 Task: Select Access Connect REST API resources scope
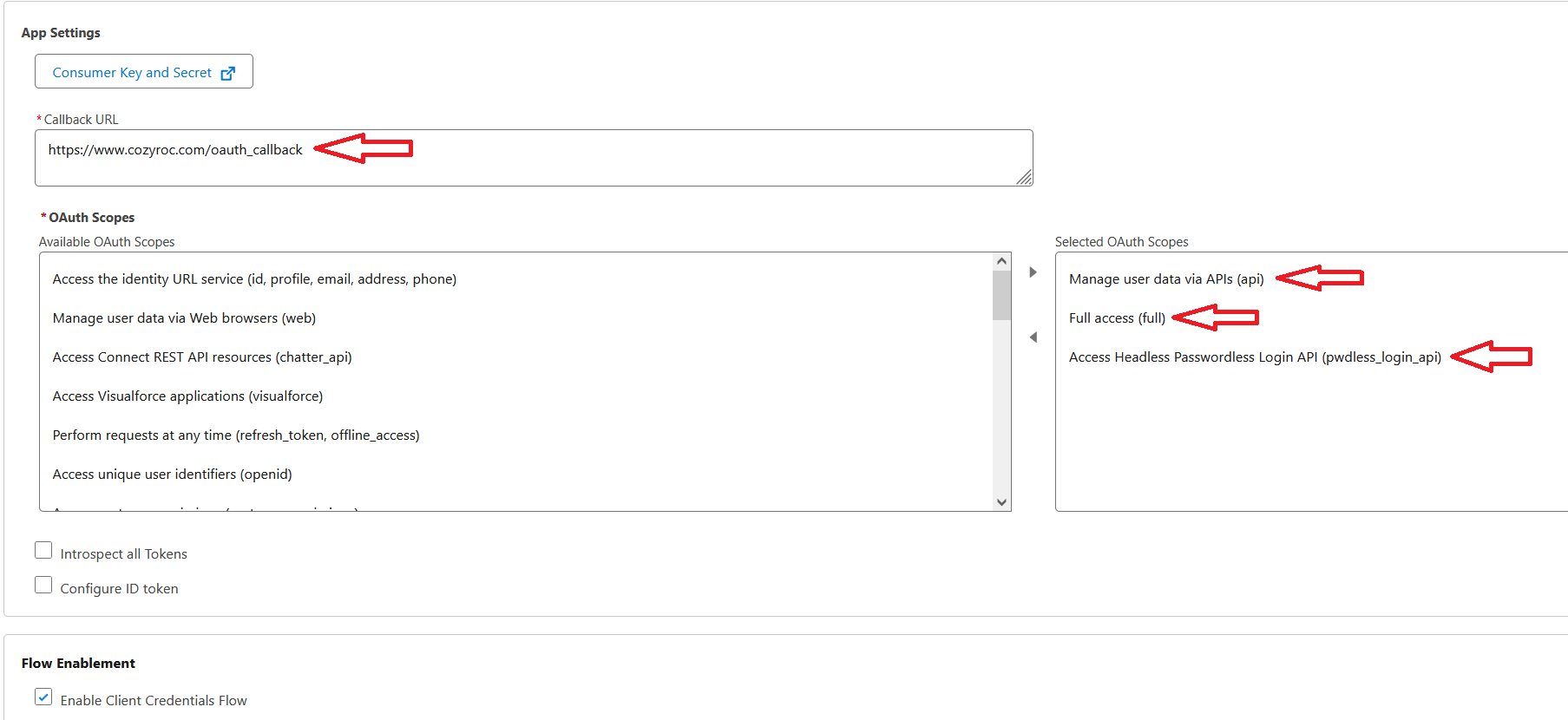click(202, 357)
